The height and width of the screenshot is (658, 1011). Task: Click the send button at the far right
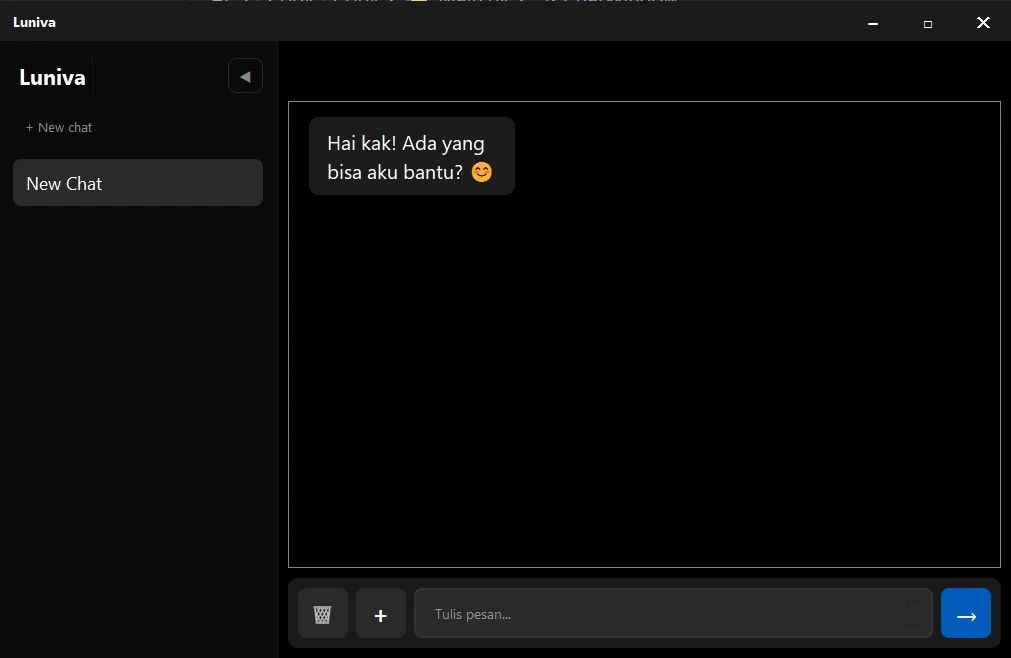[x=965, y=613]
